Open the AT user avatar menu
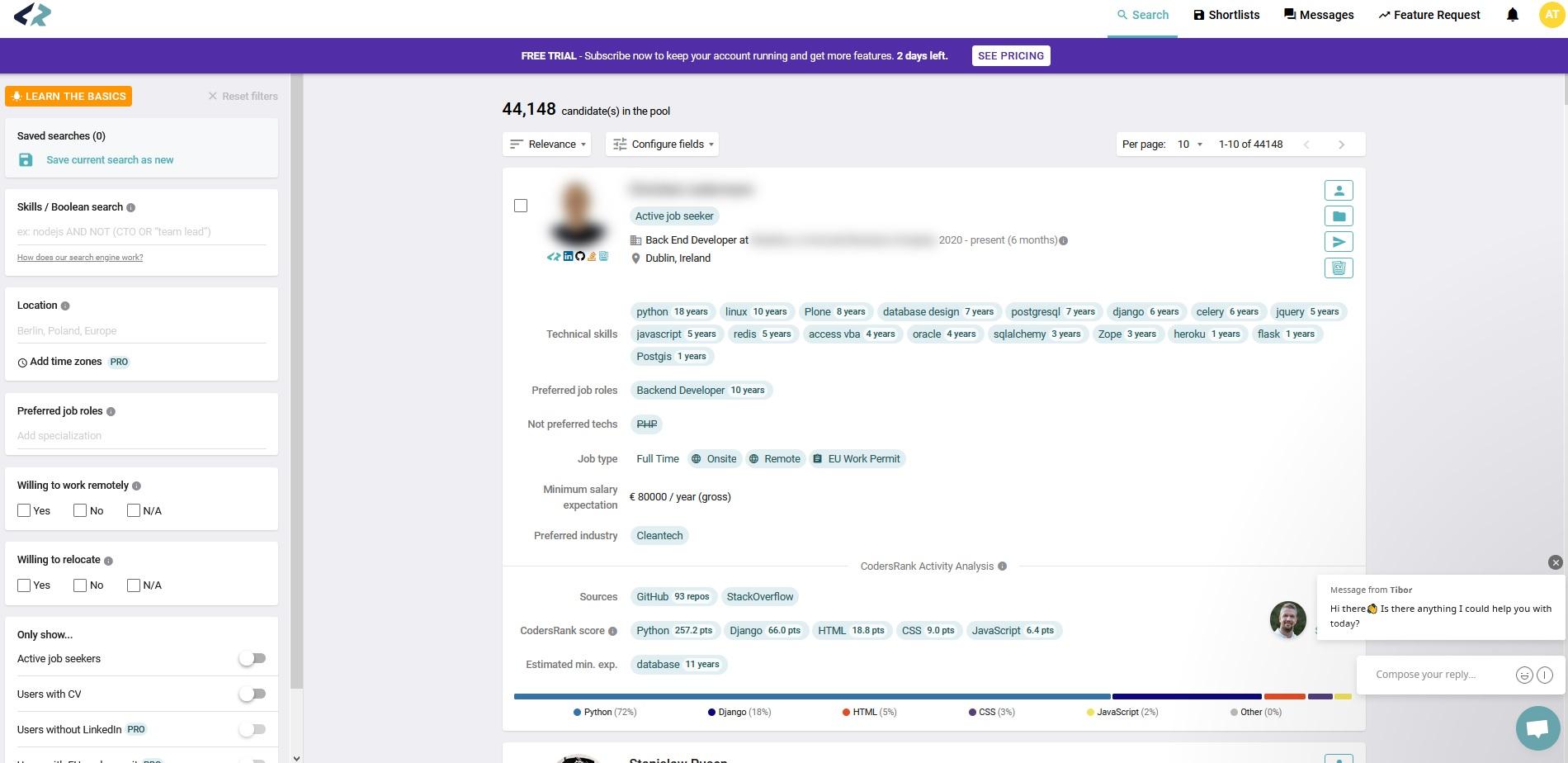Viewport: 1568px width, 763px height. [x=1552, y=15]
